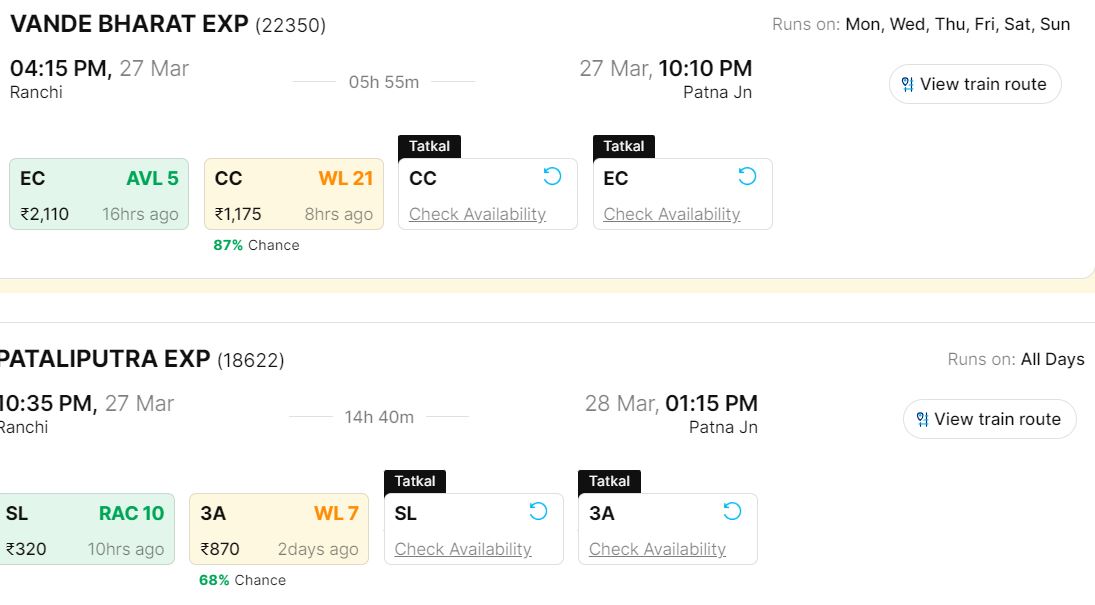The width and height of the screenshot is (1095, 605).
Task: Click route icon for Vande Bharat Exp
Action: tap(907, 85)
